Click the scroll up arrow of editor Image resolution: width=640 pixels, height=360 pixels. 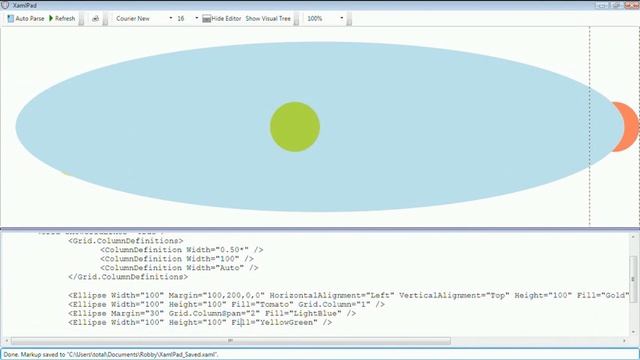[x=633, y=237]
